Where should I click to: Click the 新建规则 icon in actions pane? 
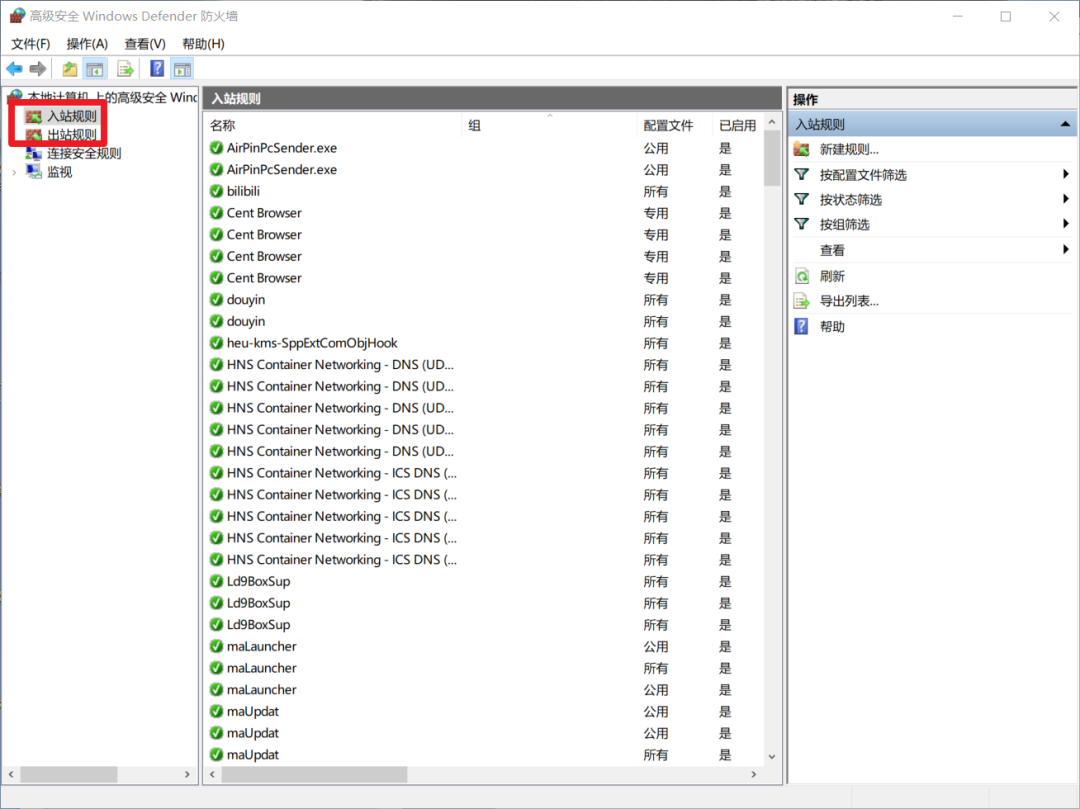[x=802, y=149]
